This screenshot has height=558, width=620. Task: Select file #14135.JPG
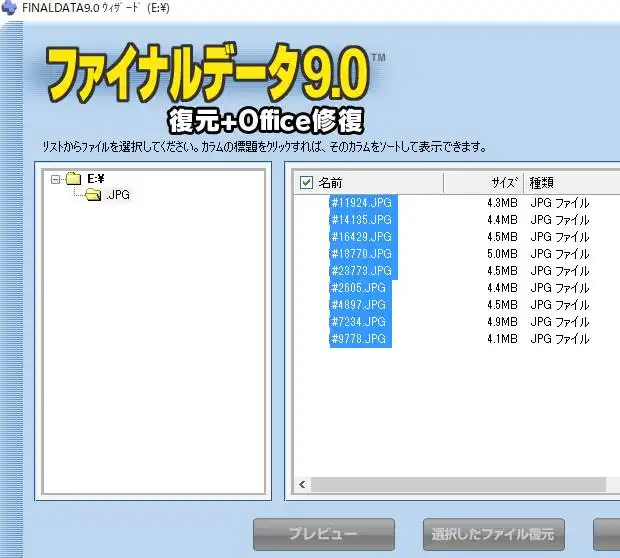[x=363, y=220]
